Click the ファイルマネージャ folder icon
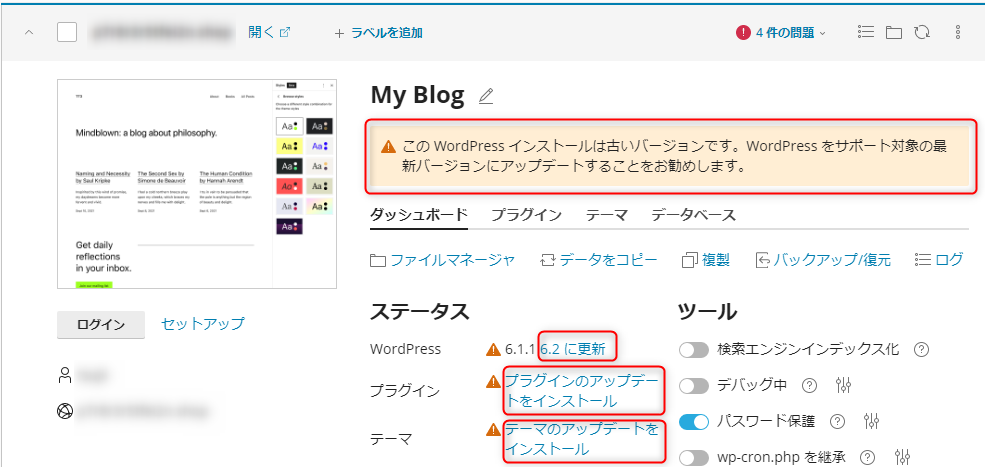985x467 pixels. click(378, 260)
